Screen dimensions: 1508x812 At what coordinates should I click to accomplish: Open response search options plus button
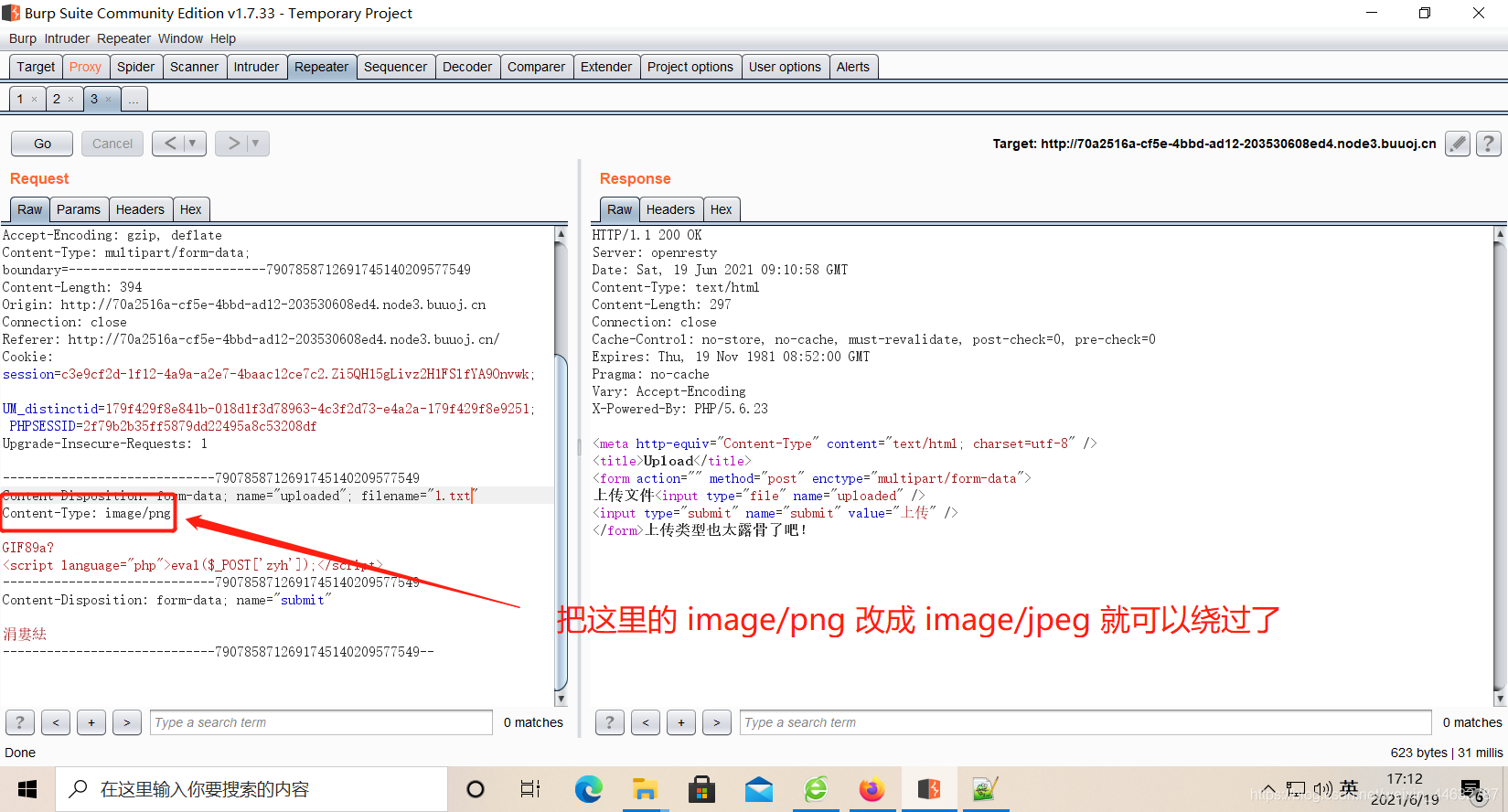pyautogui.click(x=681, y=722)
